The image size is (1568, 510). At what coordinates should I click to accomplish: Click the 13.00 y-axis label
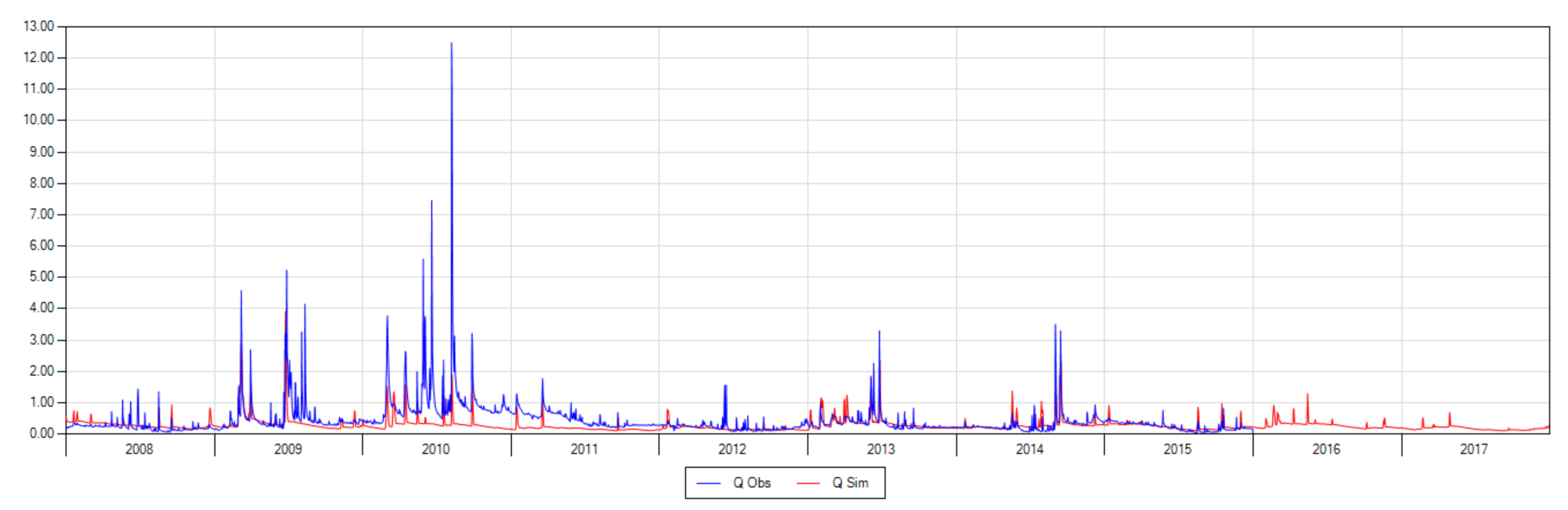point(39,26)
